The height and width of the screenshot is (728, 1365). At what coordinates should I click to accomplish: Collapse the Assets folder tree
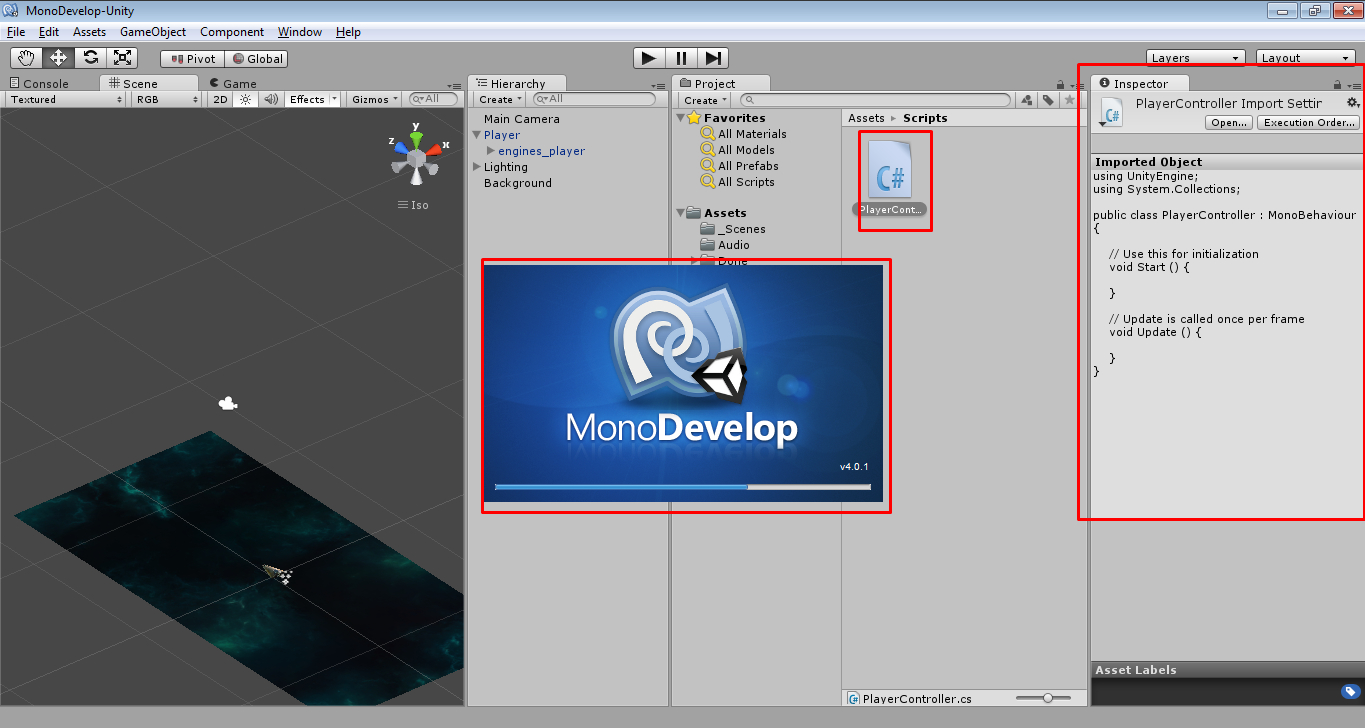click(x=681, y=213)
